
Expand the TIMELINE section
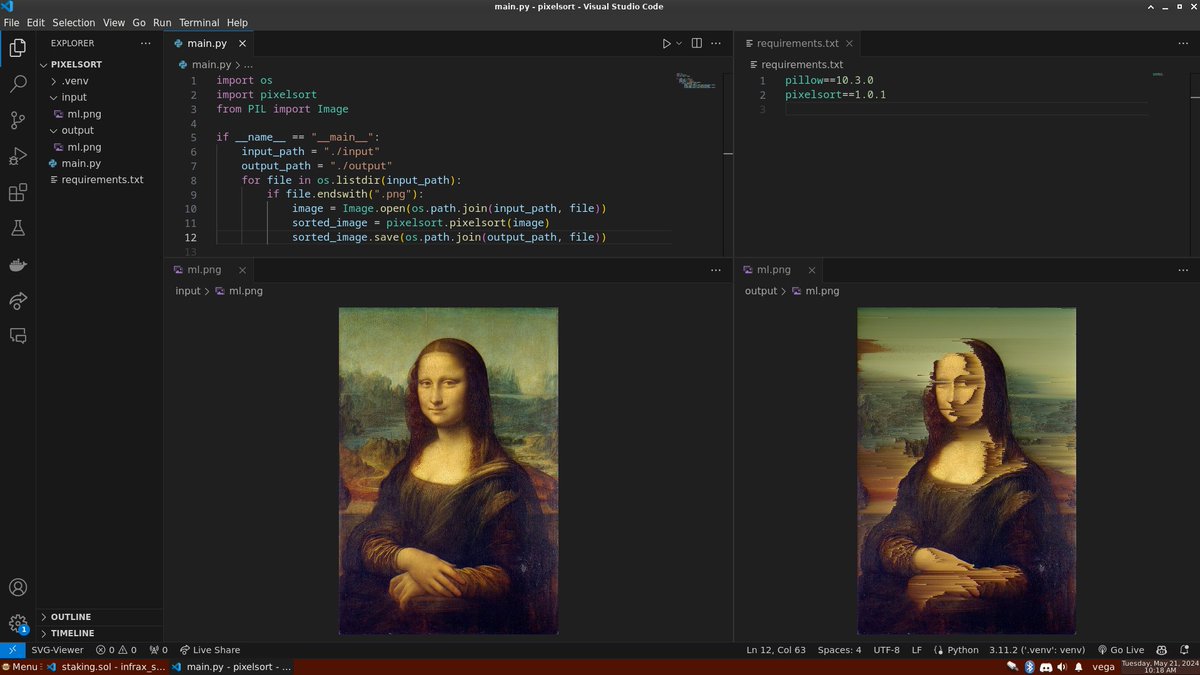tap(72, 633)
